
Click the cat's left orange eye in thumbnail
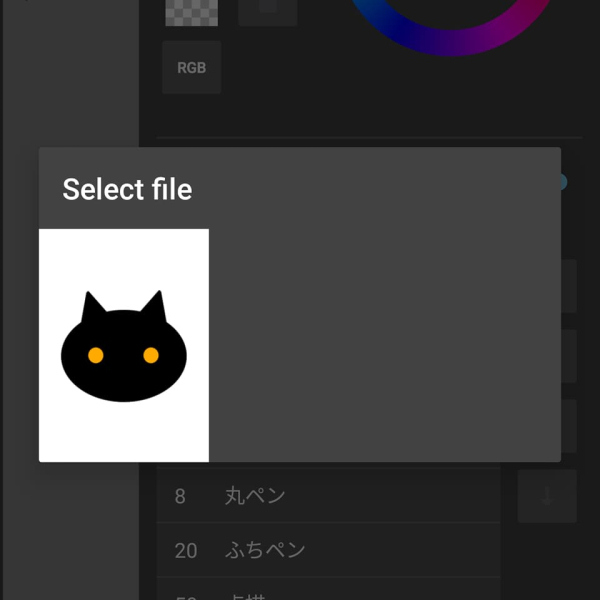(x=95, y=355)
